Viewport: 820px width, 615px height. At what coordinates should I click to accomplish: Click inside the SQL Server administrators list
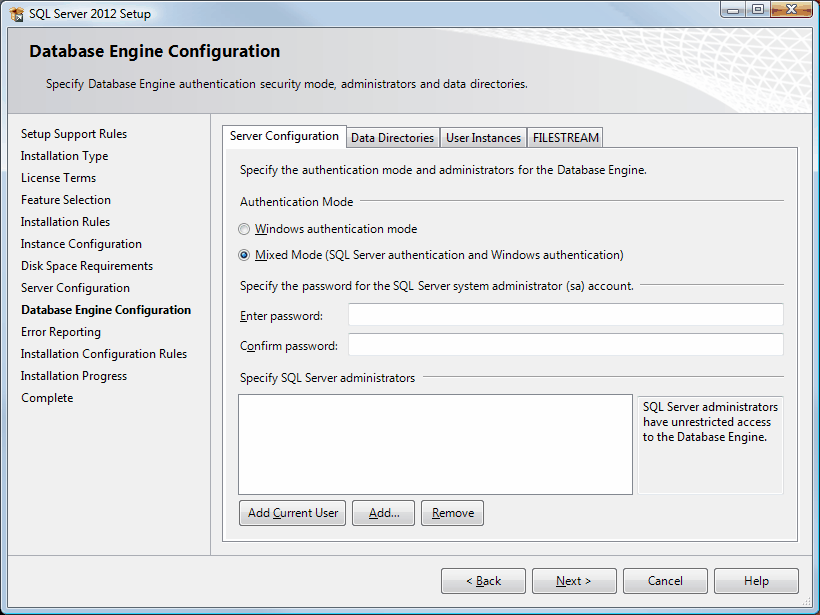click(435, 444)
